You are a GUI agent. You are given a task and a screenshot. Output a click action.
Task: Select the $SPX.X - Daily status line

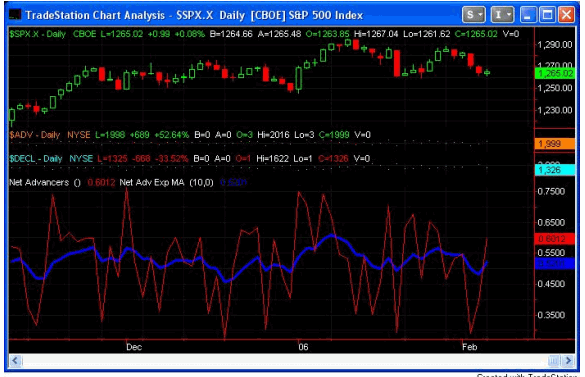[x=264, y=34]
